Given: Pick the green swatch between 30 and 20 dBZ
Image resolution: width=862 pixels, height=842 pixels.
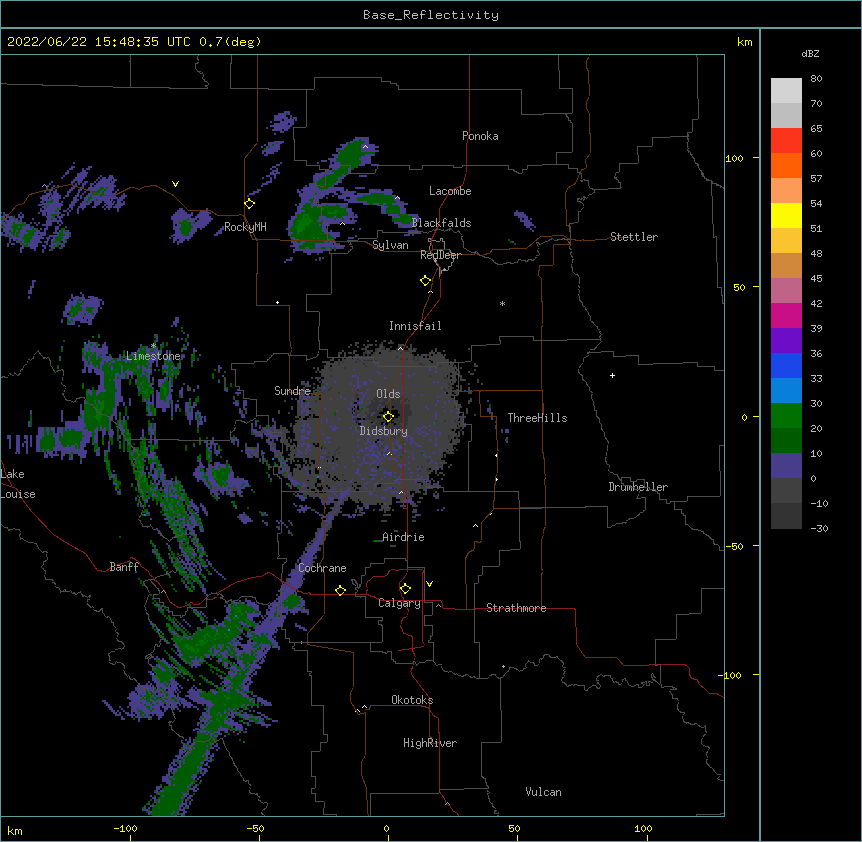Looking at the screenshot, I should 786,416.
